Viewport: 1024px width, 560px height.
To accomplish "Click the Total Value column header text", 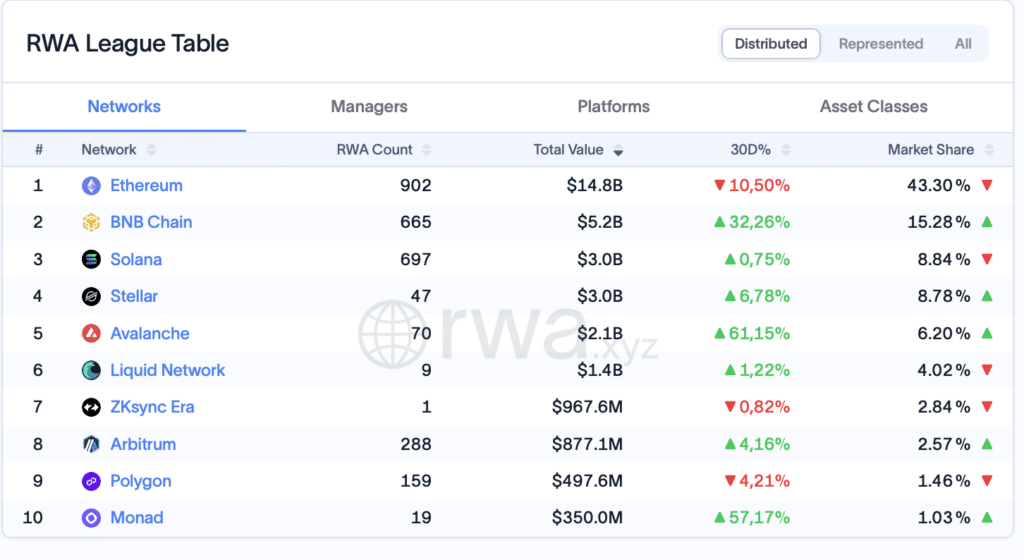I will point(568,150).
